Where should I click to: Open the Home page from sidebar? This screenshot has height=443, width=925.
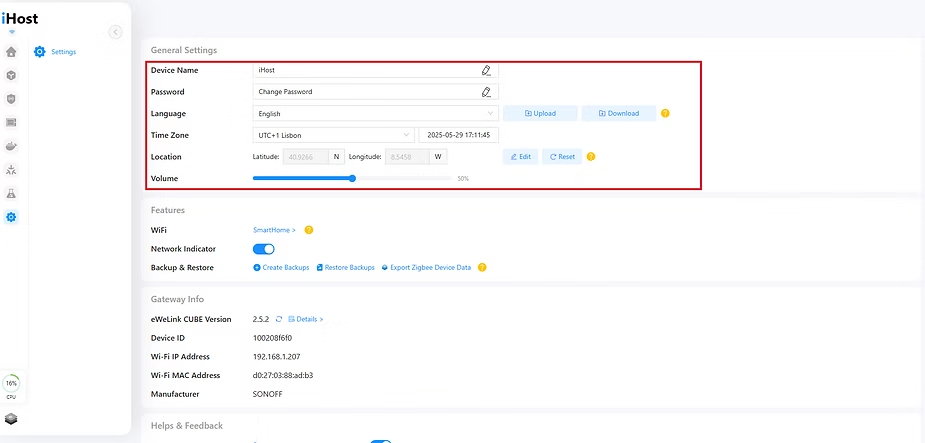click(x=11, y=52)
